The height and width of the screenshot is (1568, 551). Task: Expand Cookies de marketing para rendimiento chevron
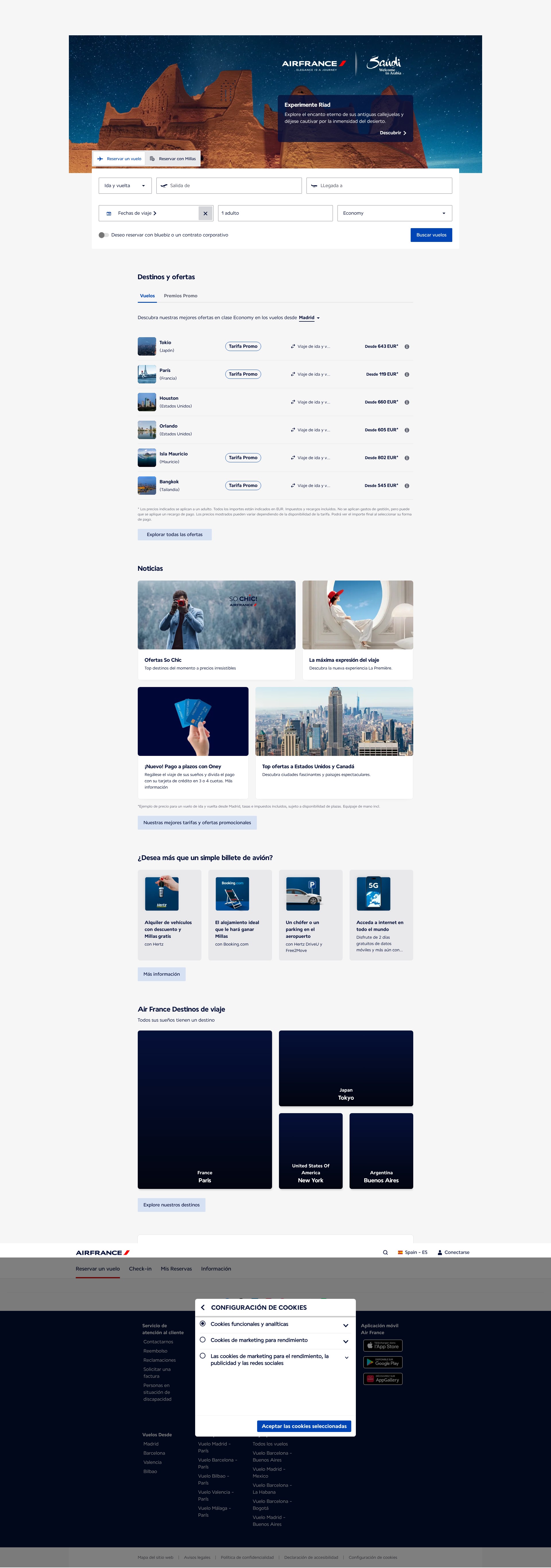coord(345,1341)
